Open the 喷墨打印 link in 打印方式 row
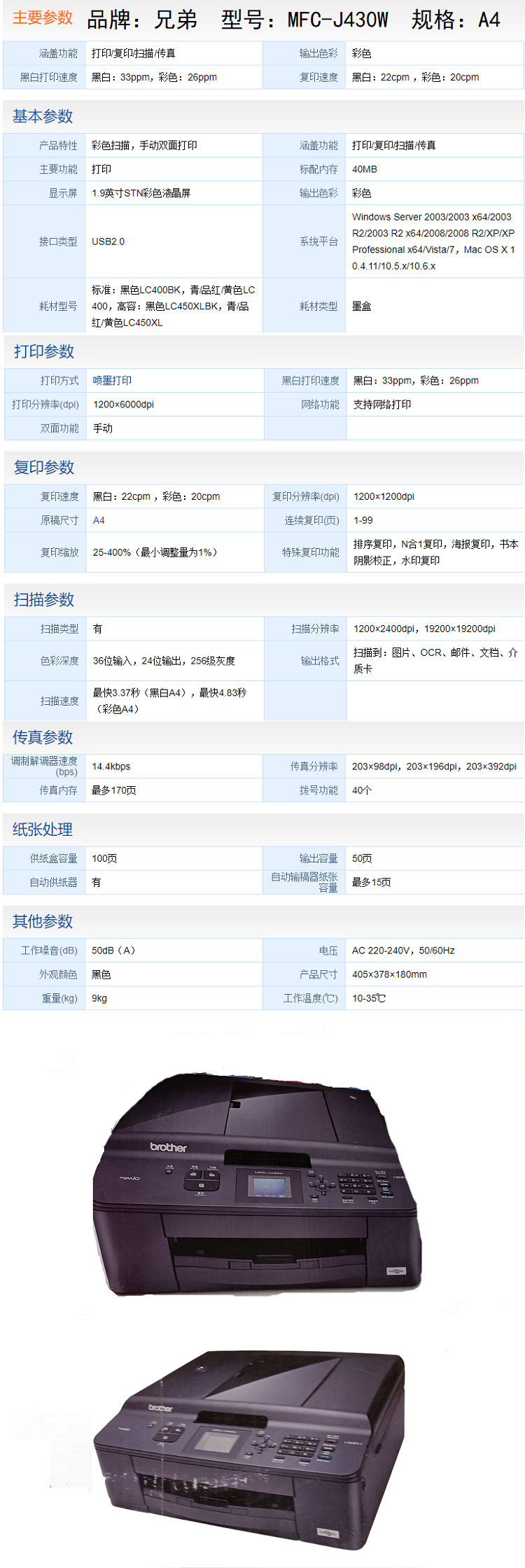 (x=112, y=380)
